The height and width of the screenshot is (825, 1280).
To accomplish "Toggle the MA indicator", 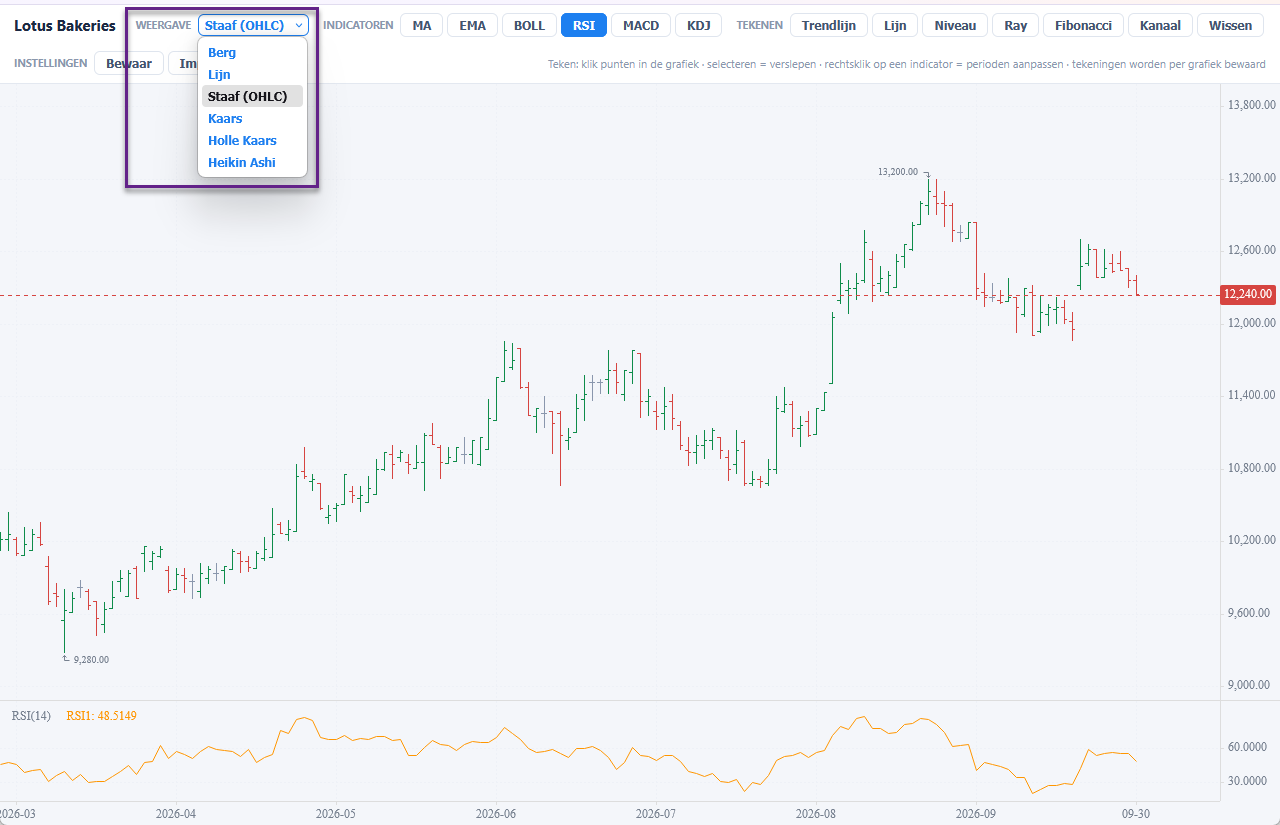I will [x=422, y=25].
